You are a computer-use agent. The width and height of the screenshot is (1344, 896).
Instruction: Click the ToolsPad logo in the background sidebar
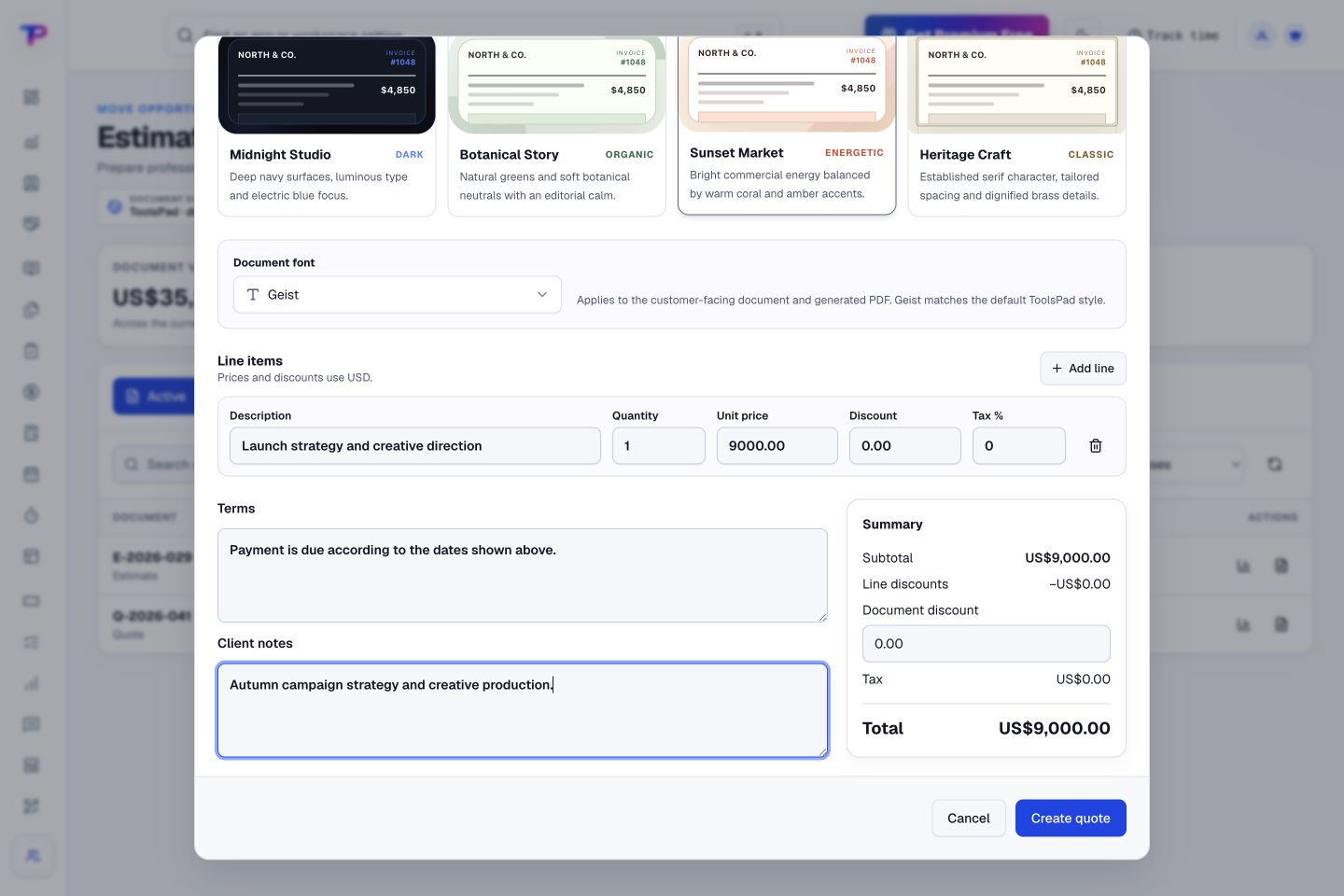34,35
